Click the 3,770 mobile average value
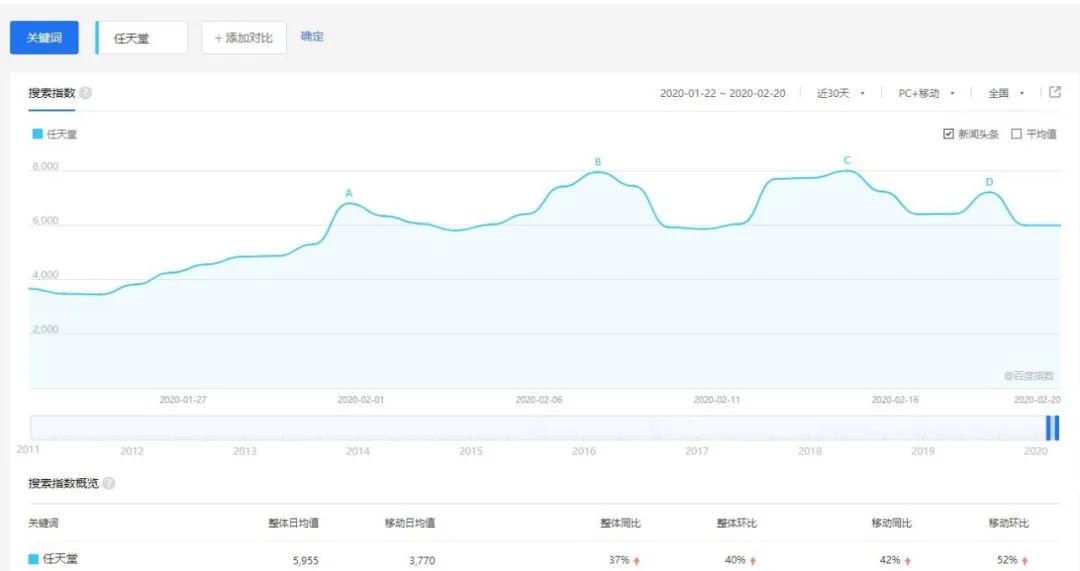Viewport: 1080px width, 571px height. (x=422, y=560)
